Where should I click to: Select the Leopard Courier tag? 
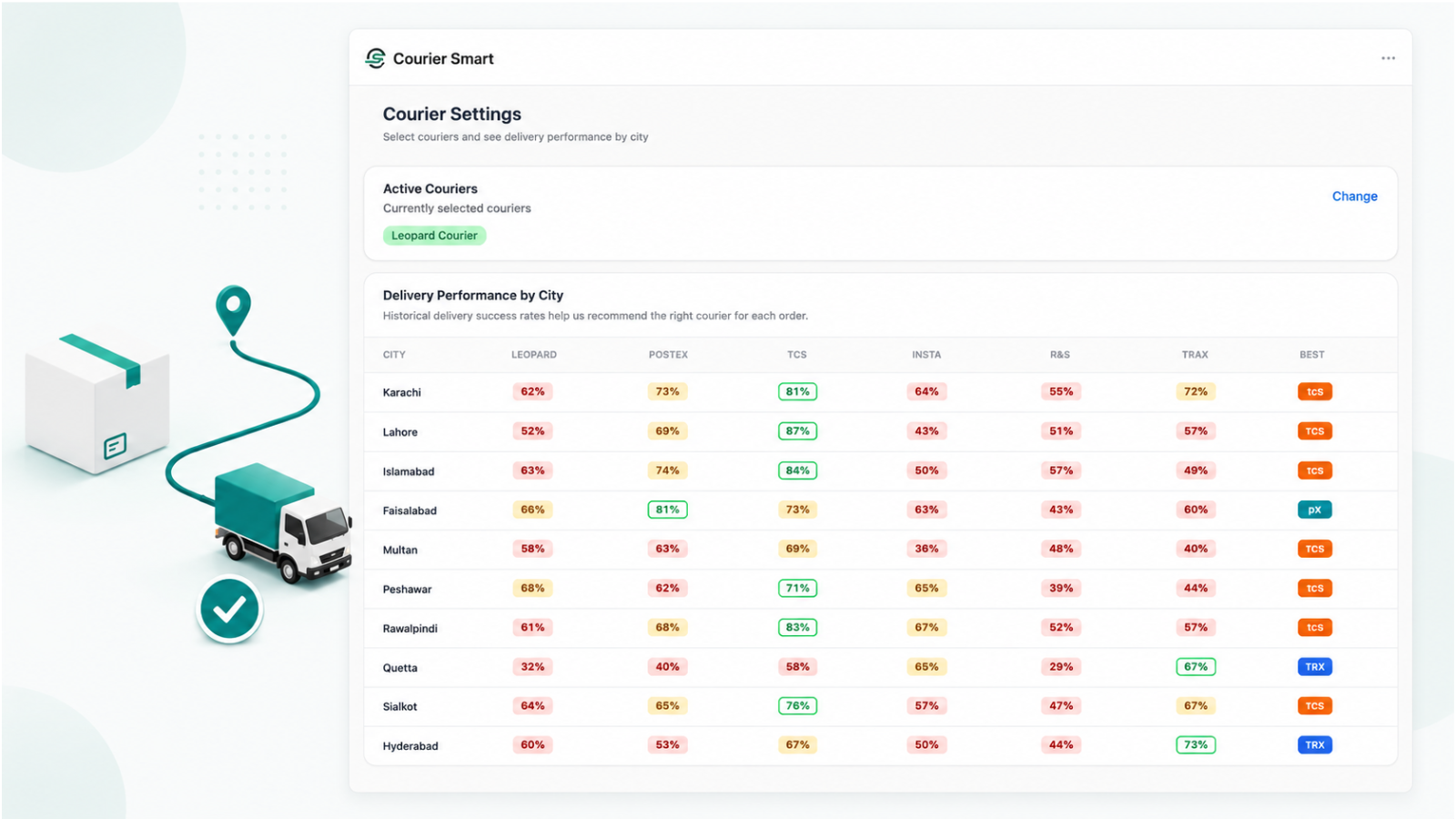434,236
